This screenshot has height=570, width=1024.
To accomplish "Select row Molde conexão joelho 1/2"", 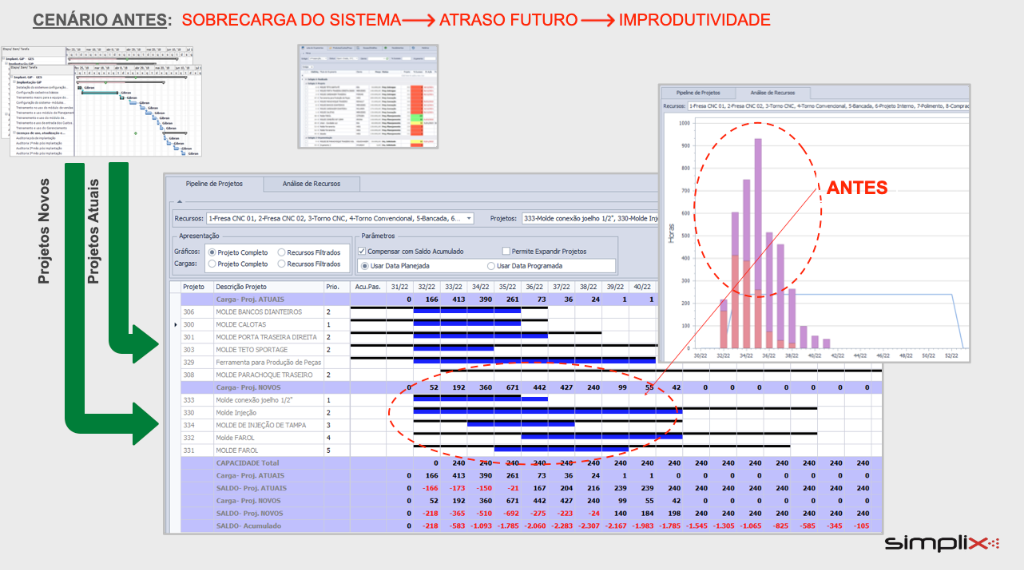I will (254, 400).
